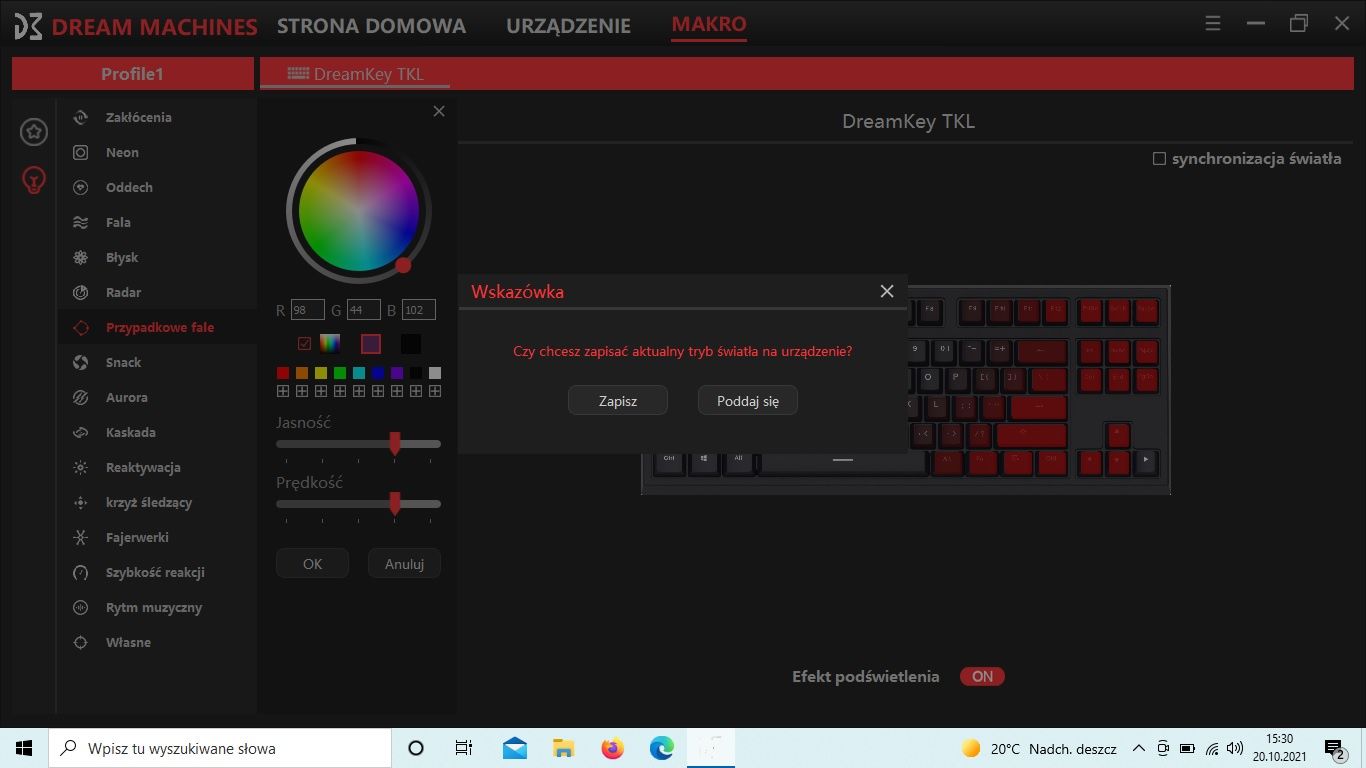Viewport: 1366px width, 768px height.
Task: Open Task View on the taskbar
Action: (x=464, y=748)
